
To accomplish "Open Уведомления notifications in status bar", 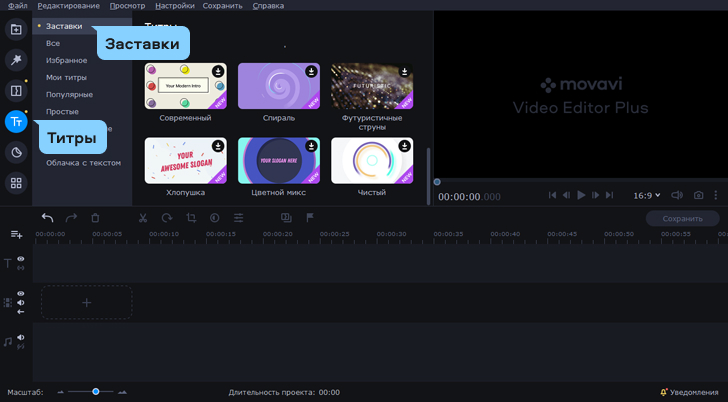I will click(689, 392).
